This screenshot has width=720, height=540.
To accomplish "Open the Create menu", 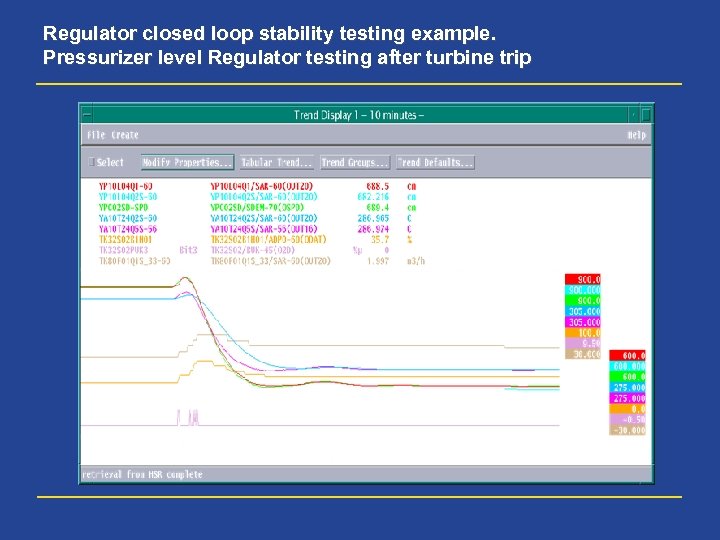I will (x=124, y=135).
